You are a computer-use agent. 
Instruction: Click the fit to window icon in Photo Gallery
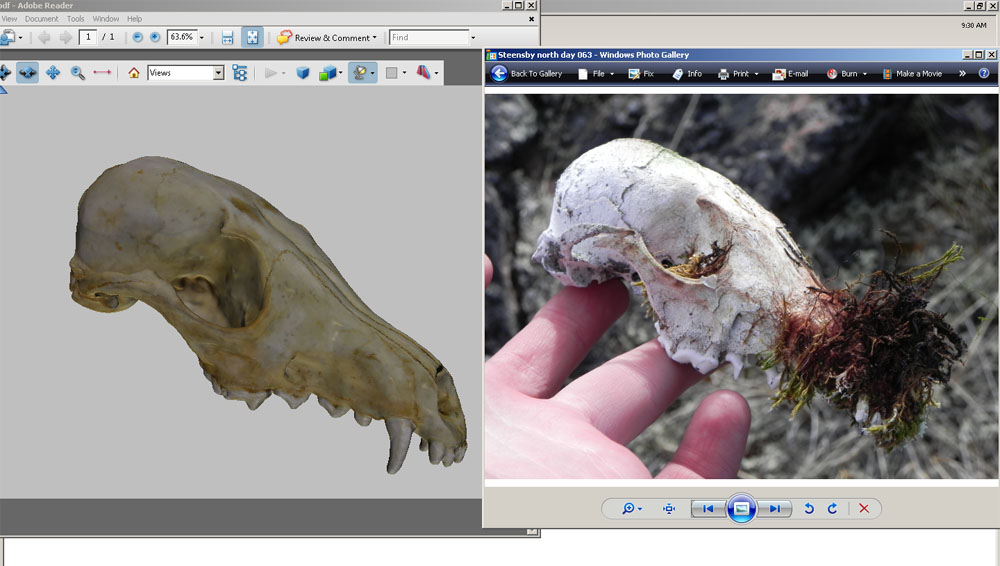[668, 509]
